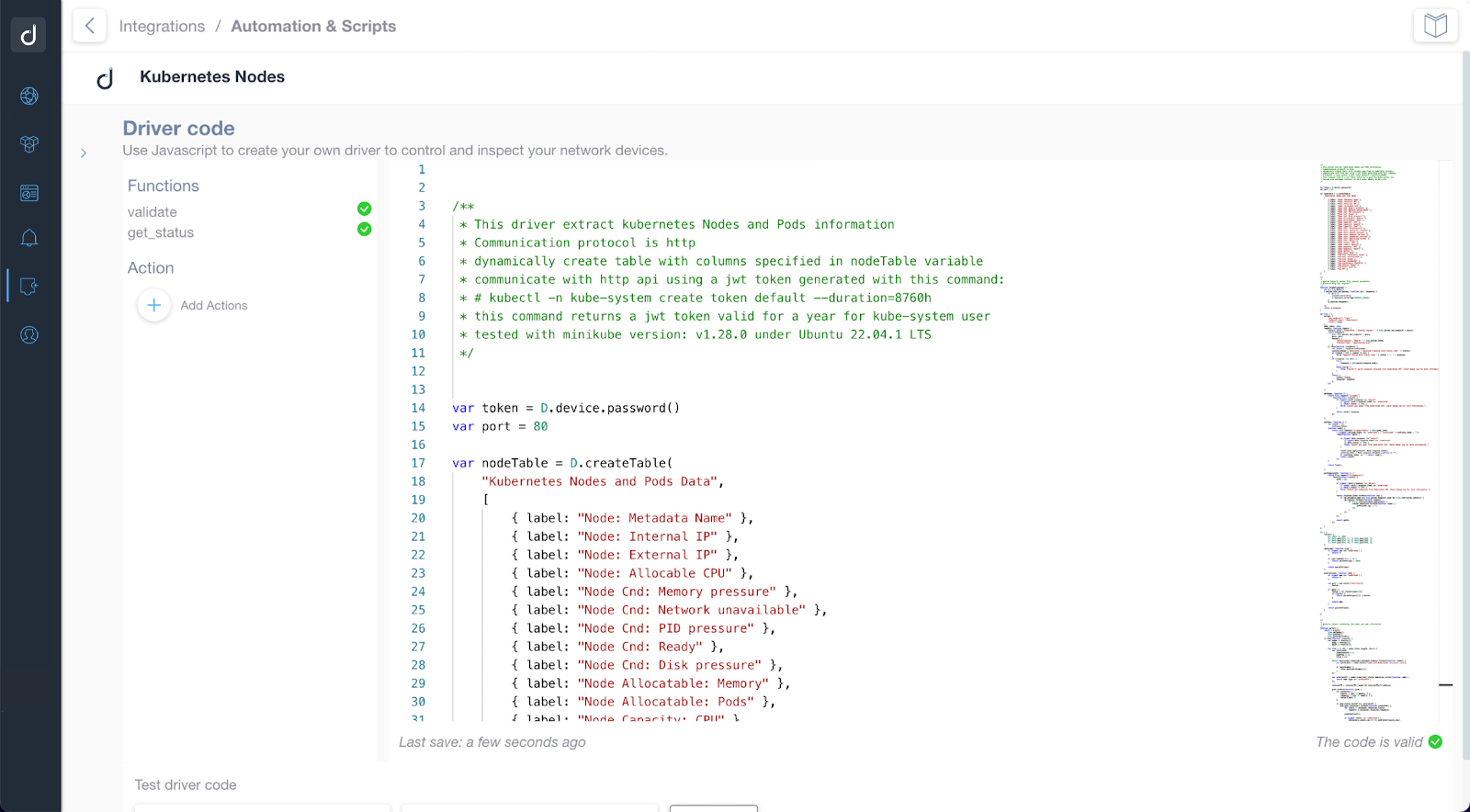This screenshot has height=812, width=1470.
Task: Click the 'tested with minikube version' comment
Action: 695,334
